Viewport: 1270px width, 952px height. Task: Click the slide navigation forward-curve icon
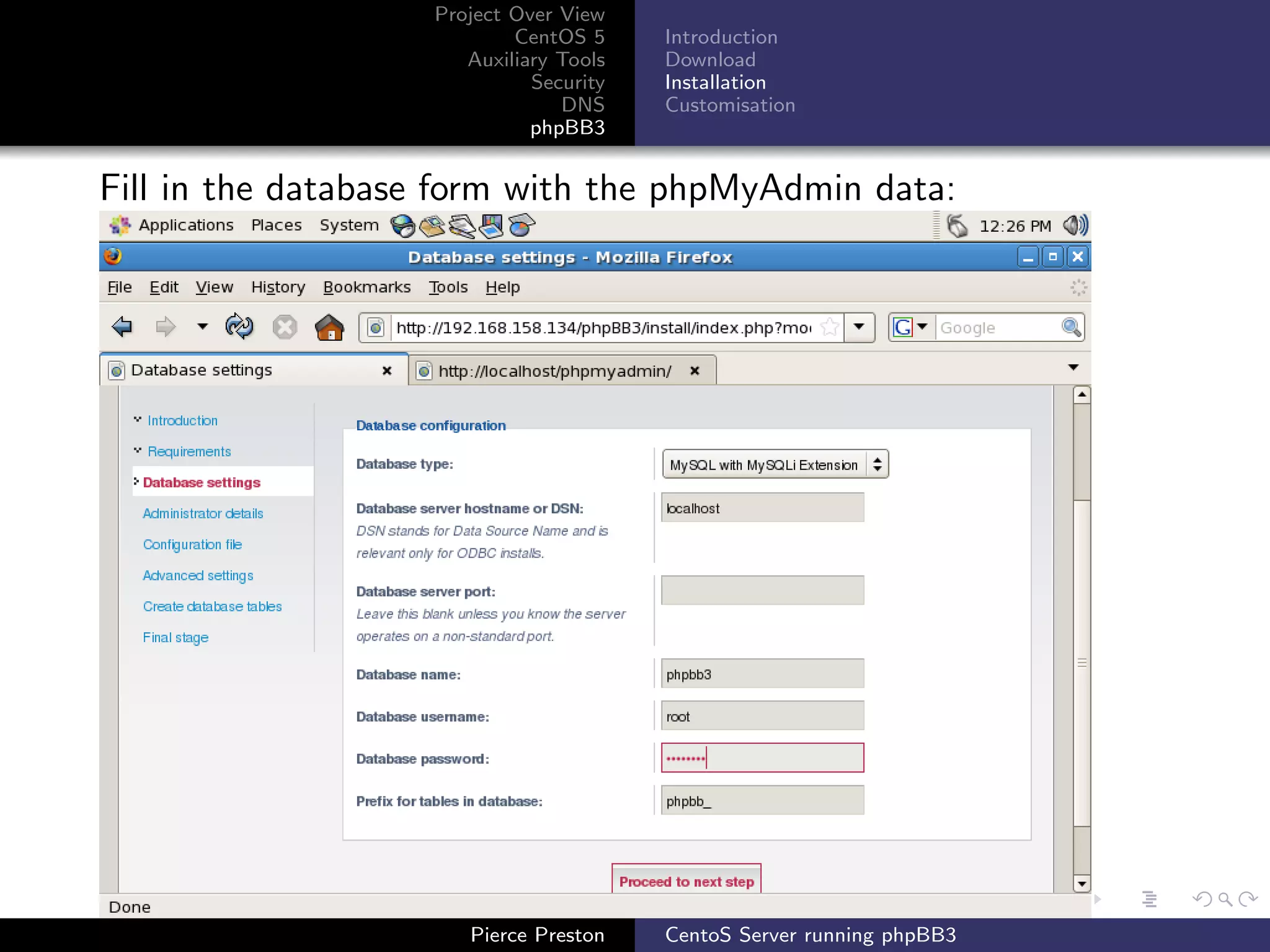tap(1248, 899)
